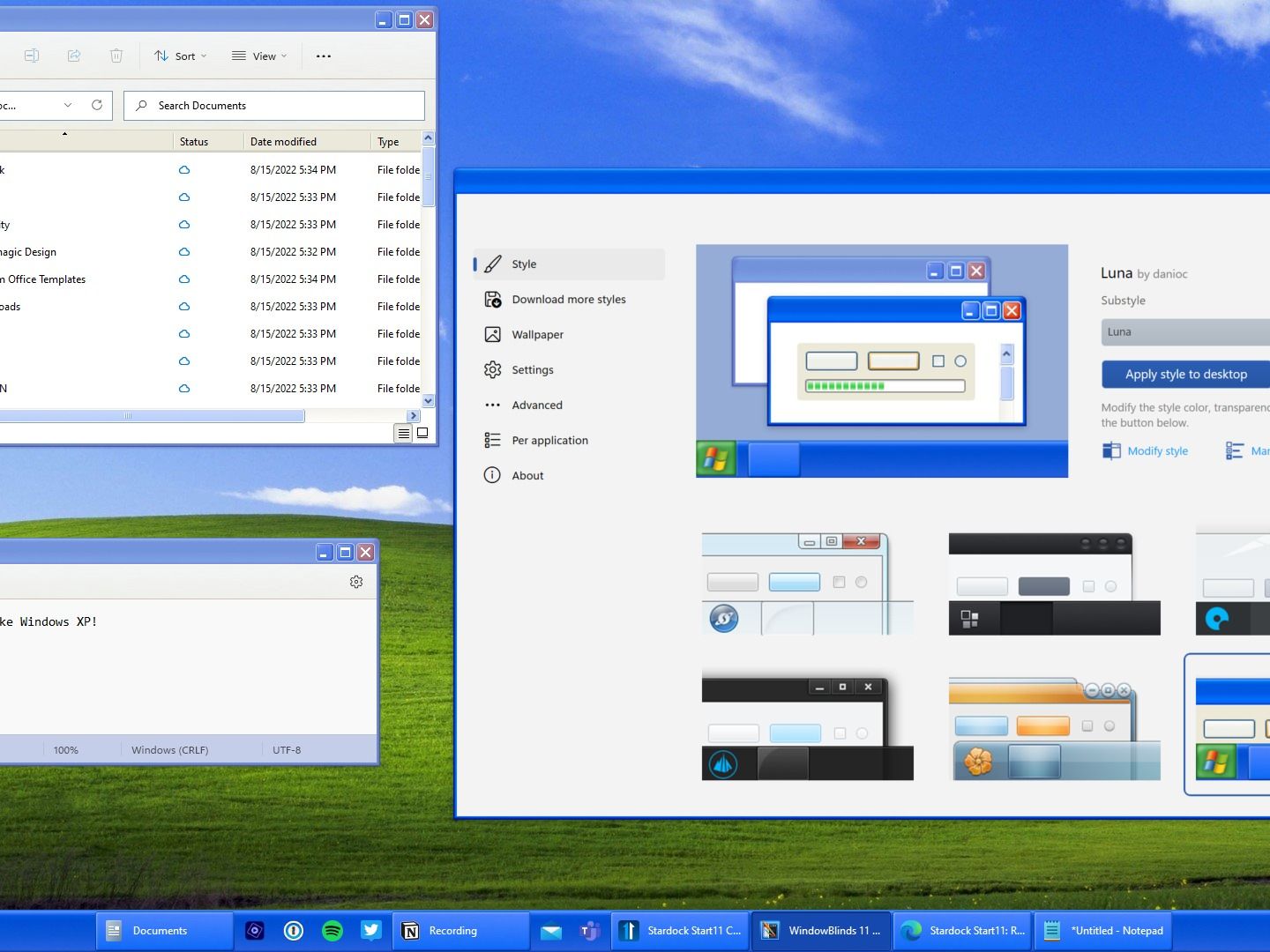1270x952 pixels.
Task: Click Windows (CRLF) in Notepad status bar
Action: [x=169, y=750]
